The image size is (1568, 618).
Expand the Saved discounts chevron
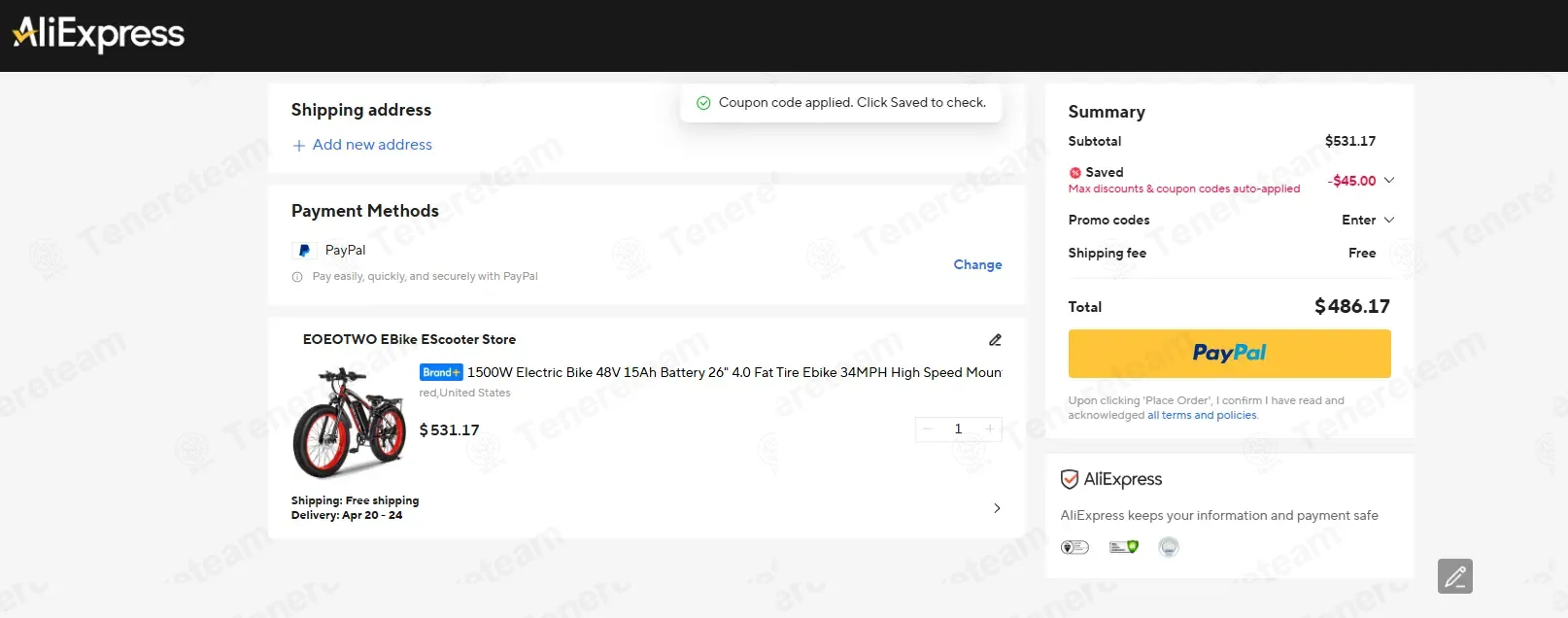pos(1389,180)
